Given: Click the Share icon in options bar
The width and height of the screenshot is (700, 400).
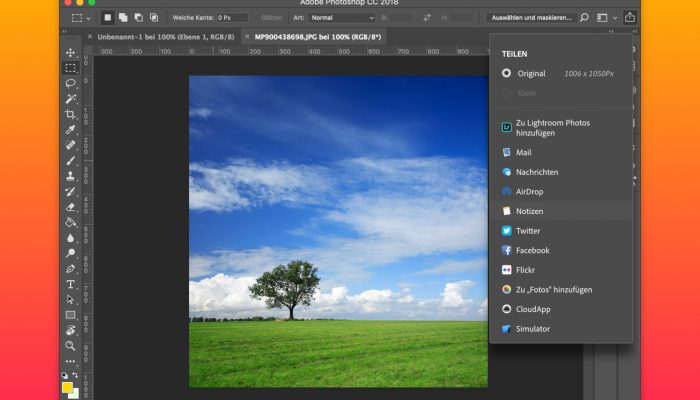Looking at the screenshot, I should point(629,17).
